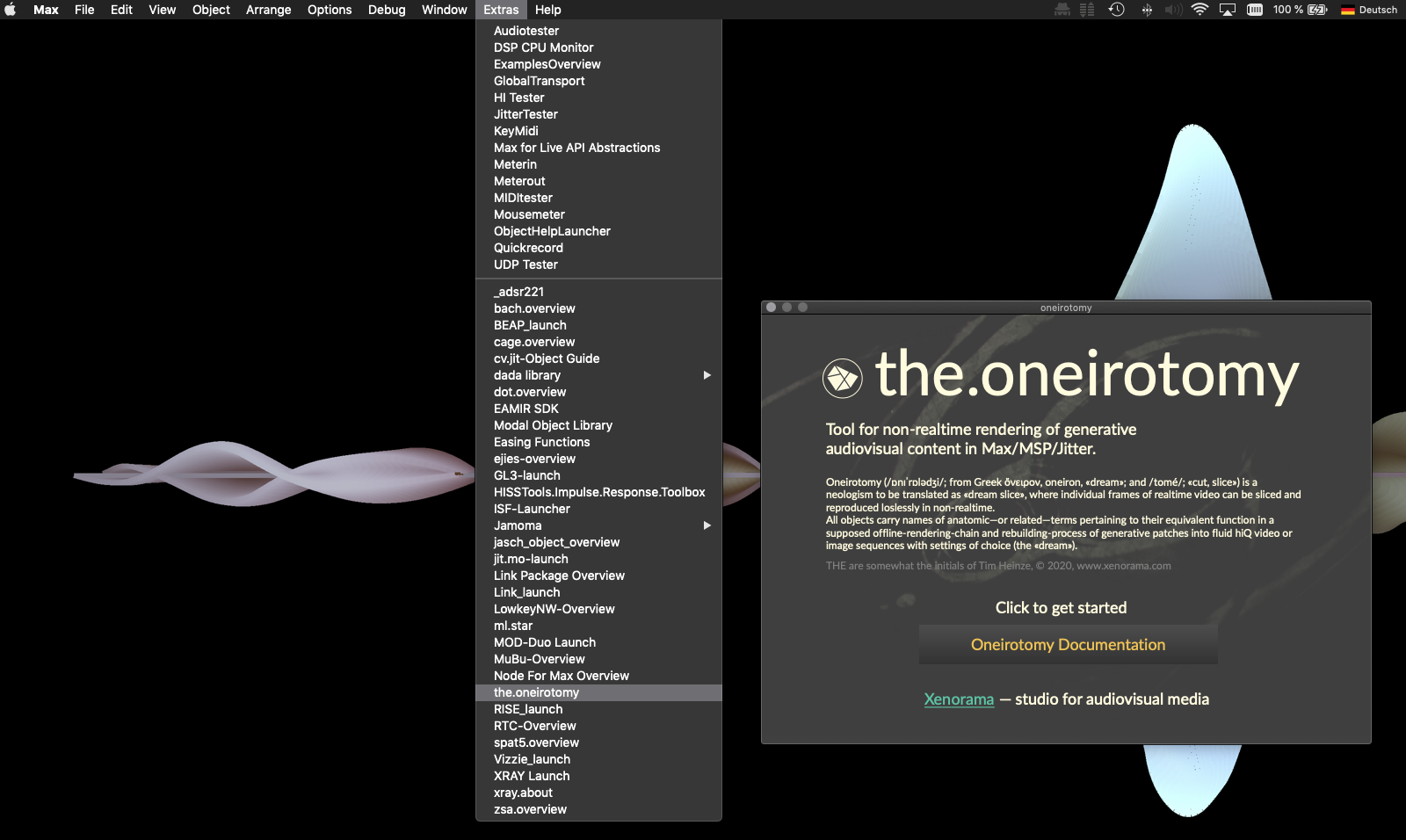This screenshot has height=840, width=1406.
Task: Open HISSTools.Impulse.Response.Toolbox
Action: (x=598, y=492)
